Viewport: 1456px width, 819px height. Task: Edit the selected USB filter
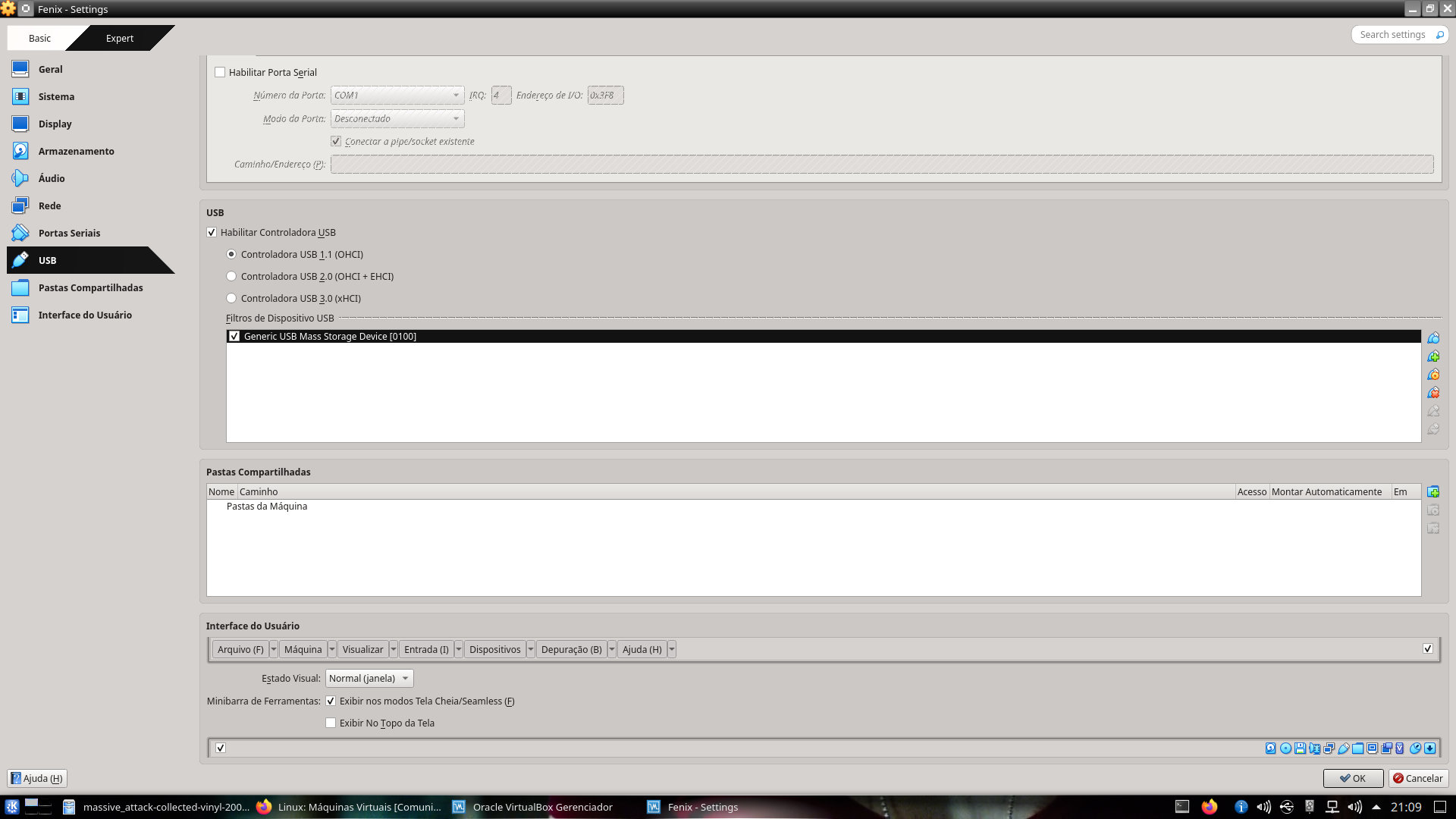tap(1433, 375)
